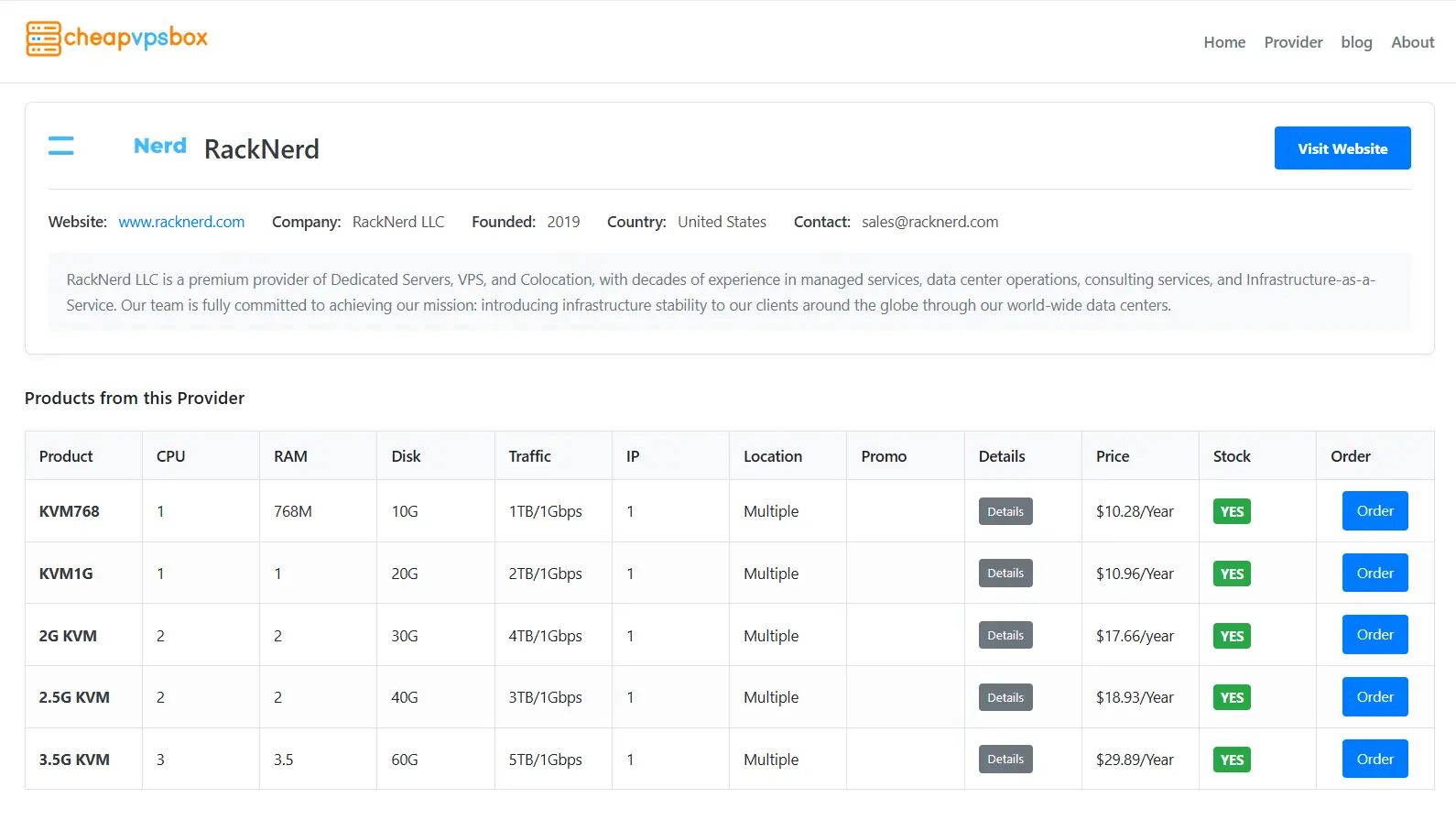This screenshot has height=831, width=1456.
Task: Open the Home menu item
Action: tap(1224, 42)
